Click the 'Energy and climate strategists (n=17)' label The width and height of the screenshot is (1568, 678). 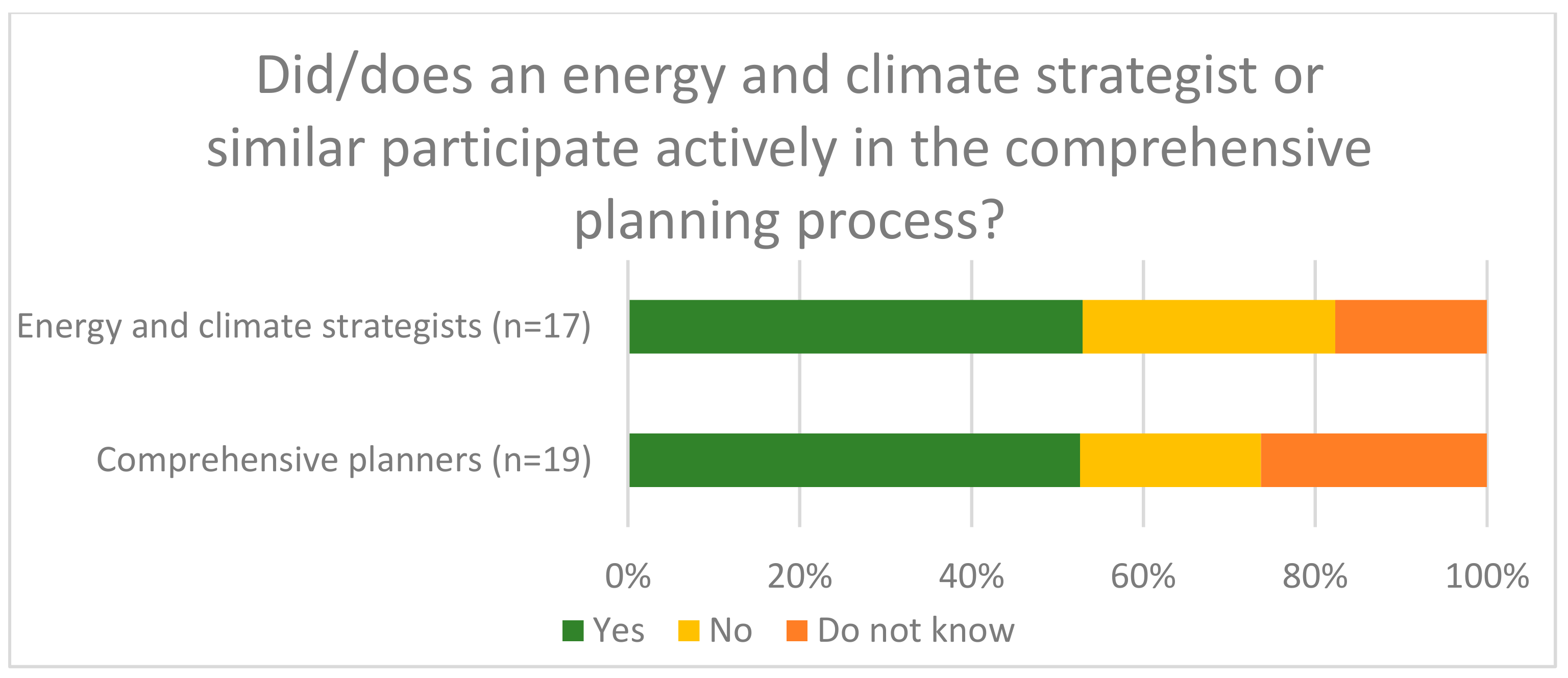[x=304, y=327]
